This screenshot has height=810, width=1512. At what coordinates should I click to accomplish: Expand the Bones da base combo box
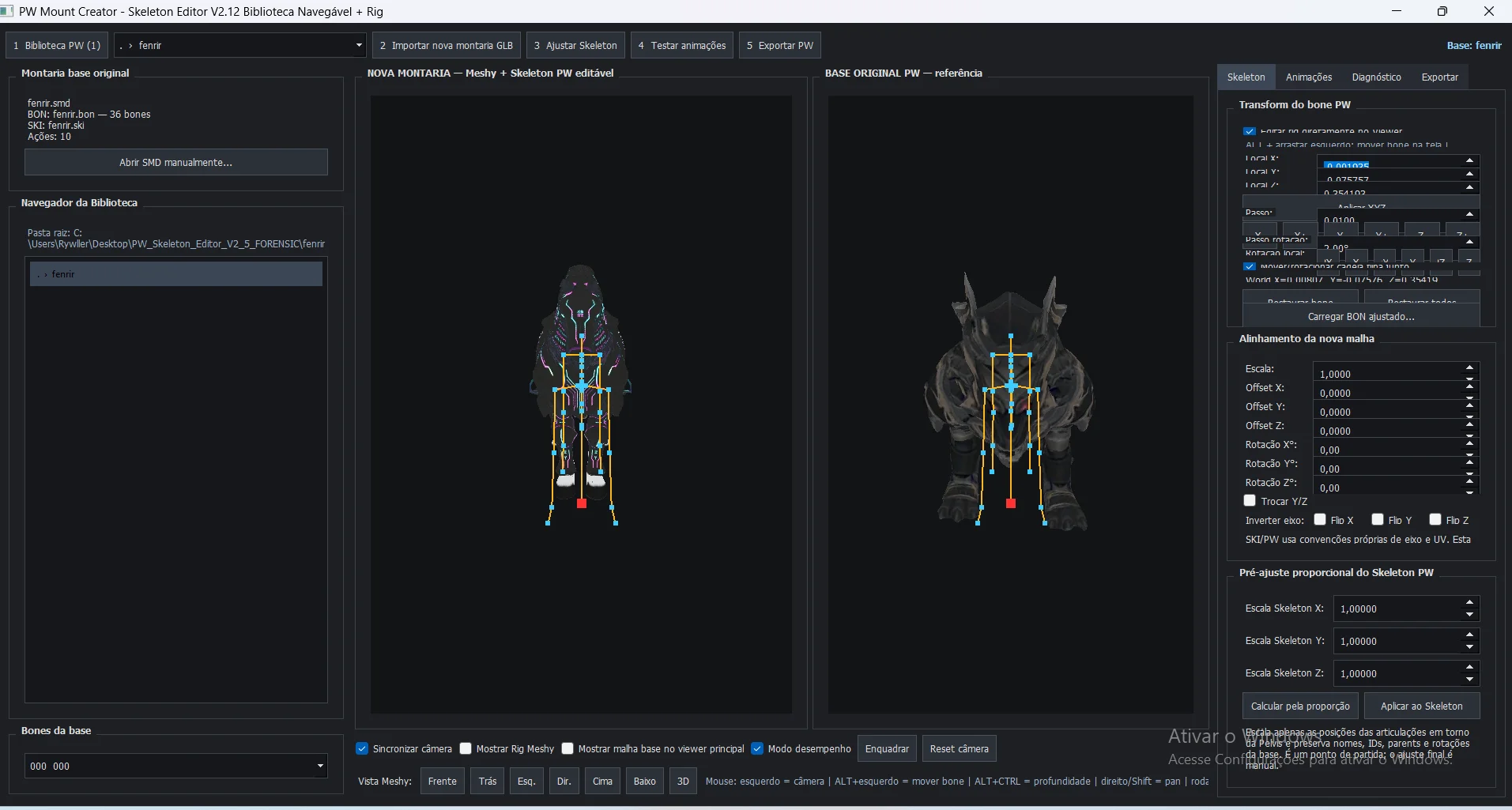pos(176,766)
